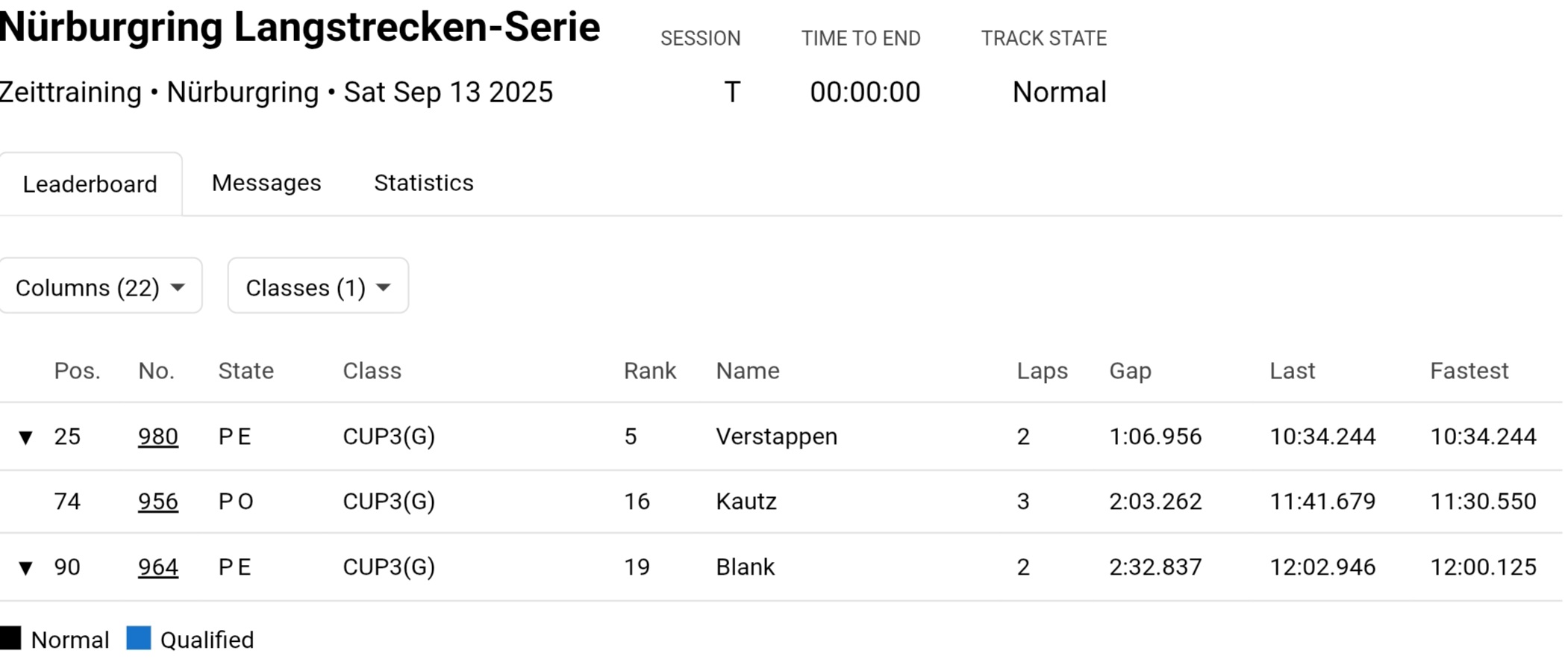Click the Fastest column header
The width and height of the screenshot is (1568, 668).
[1469, 371]
